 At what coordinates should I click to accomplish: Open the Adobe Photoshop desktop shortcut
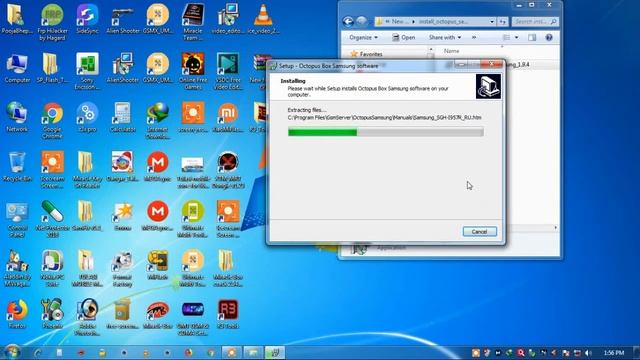tap(87, 317)
